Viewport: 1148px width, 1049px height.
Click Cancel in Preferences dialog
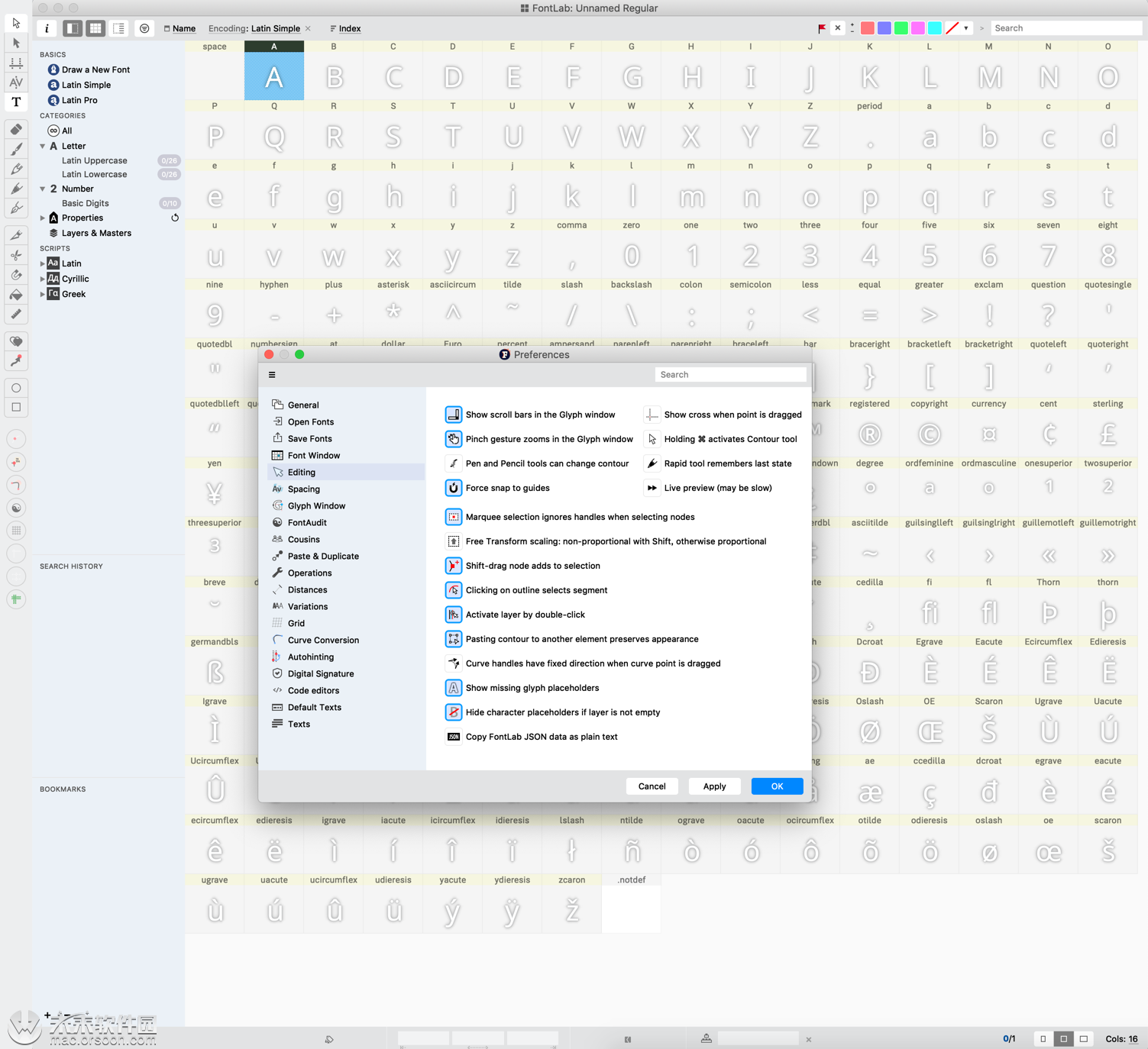pos(652,786)
